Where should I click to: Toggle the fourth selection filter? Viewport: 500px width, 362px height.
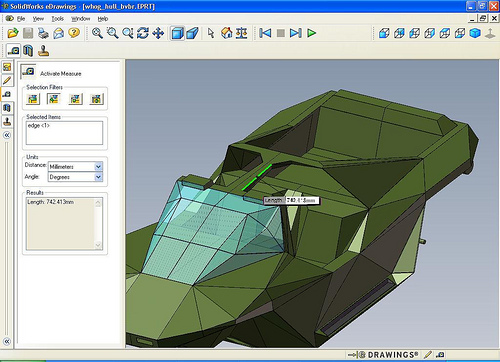[x=96, y=99]
